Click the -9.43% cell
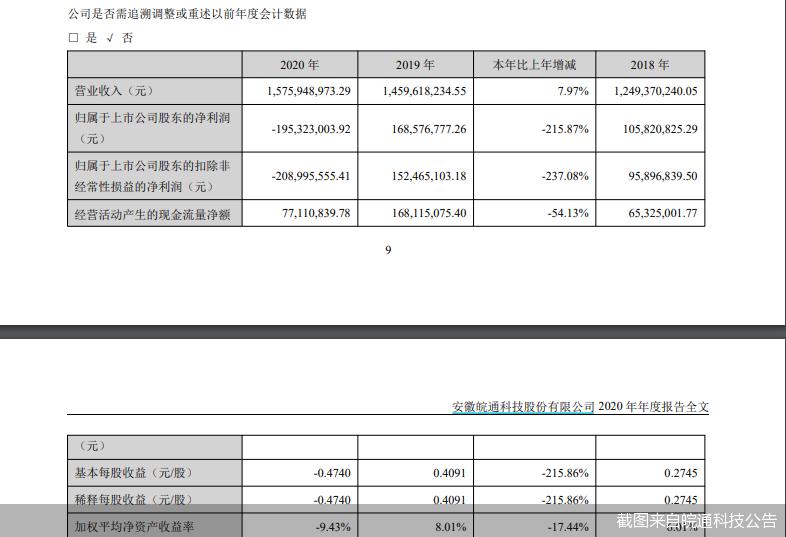The width and height of the screenshot is (786, 537). pos(333,527)
